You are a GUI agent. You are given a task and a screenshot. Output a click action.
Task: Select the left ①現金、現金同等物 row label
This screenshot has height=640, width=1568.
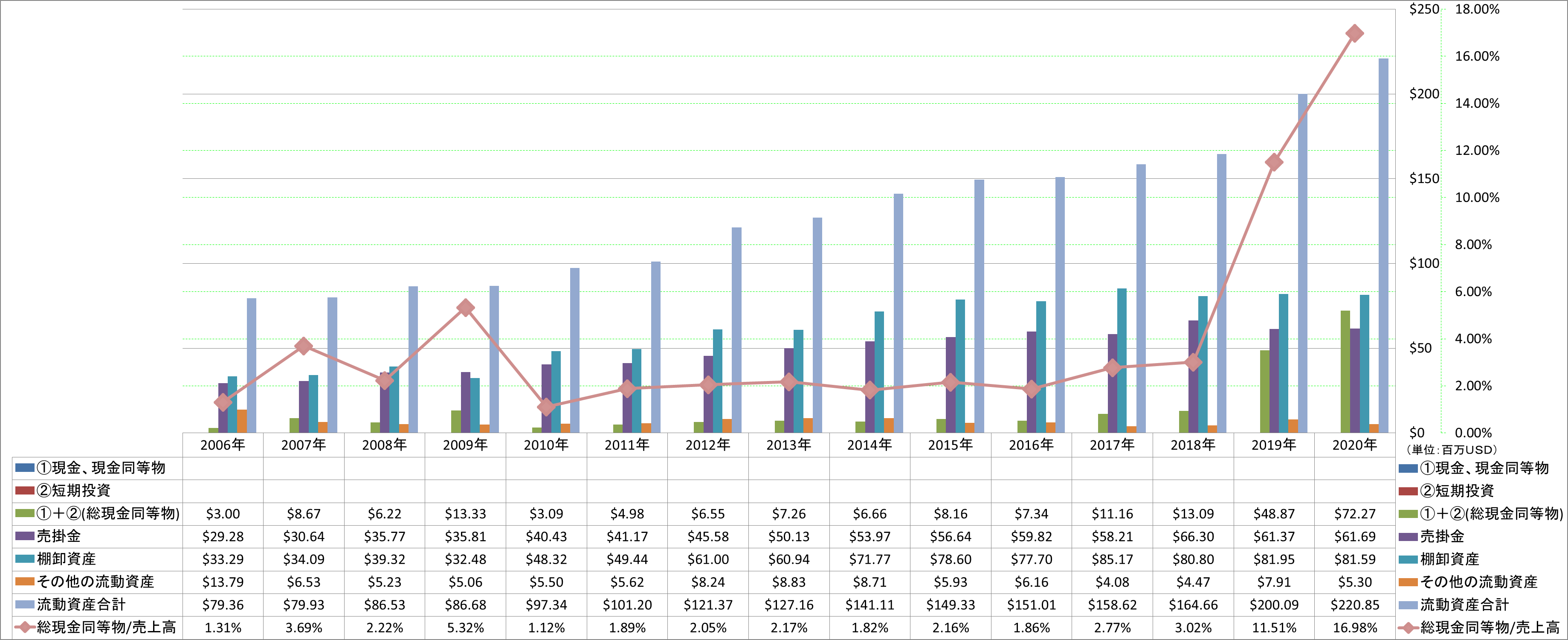tap(101, 468)
